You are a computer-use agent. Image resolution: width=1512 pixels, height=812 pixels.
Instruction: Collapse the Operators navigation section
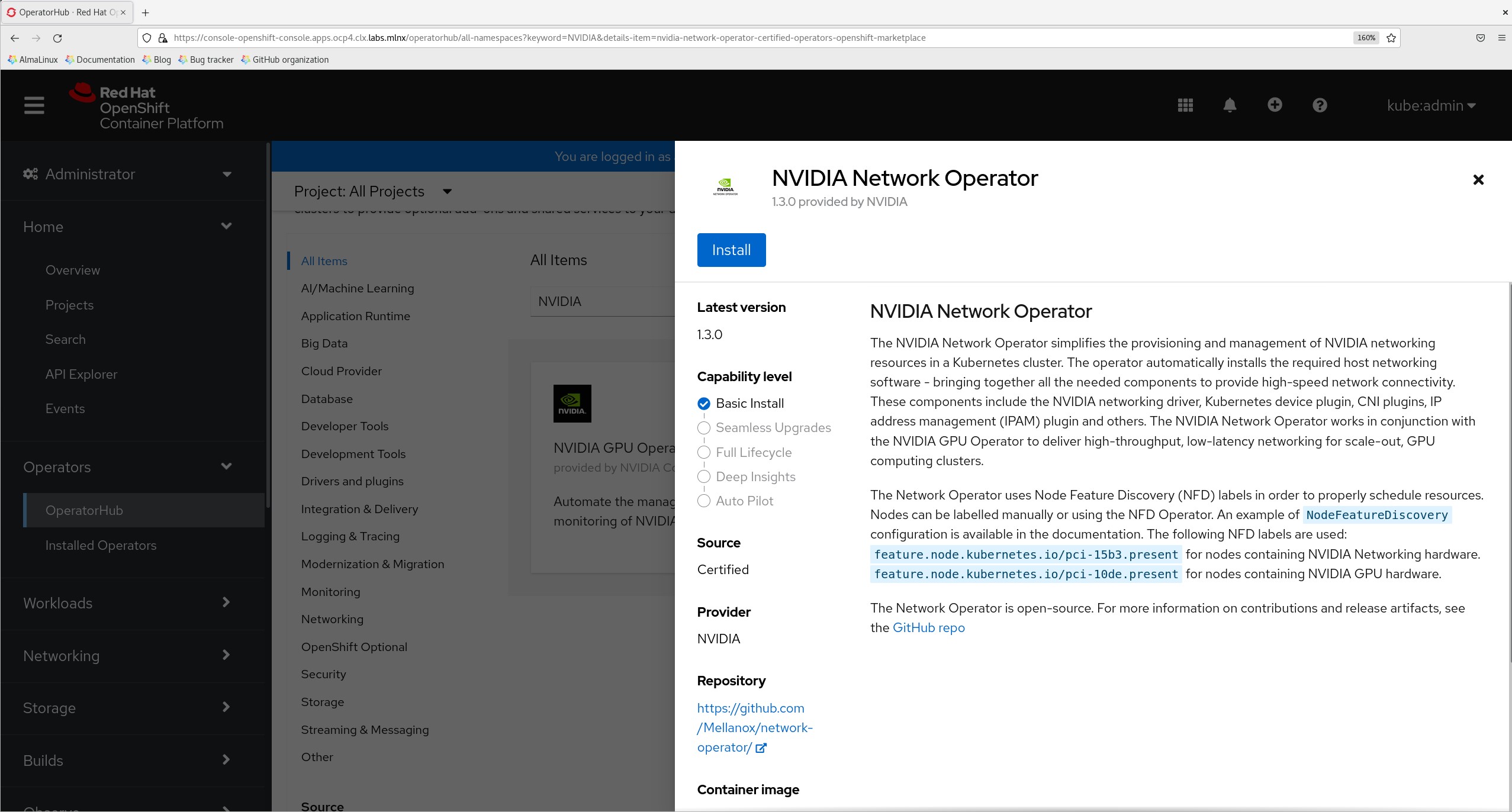127,467
